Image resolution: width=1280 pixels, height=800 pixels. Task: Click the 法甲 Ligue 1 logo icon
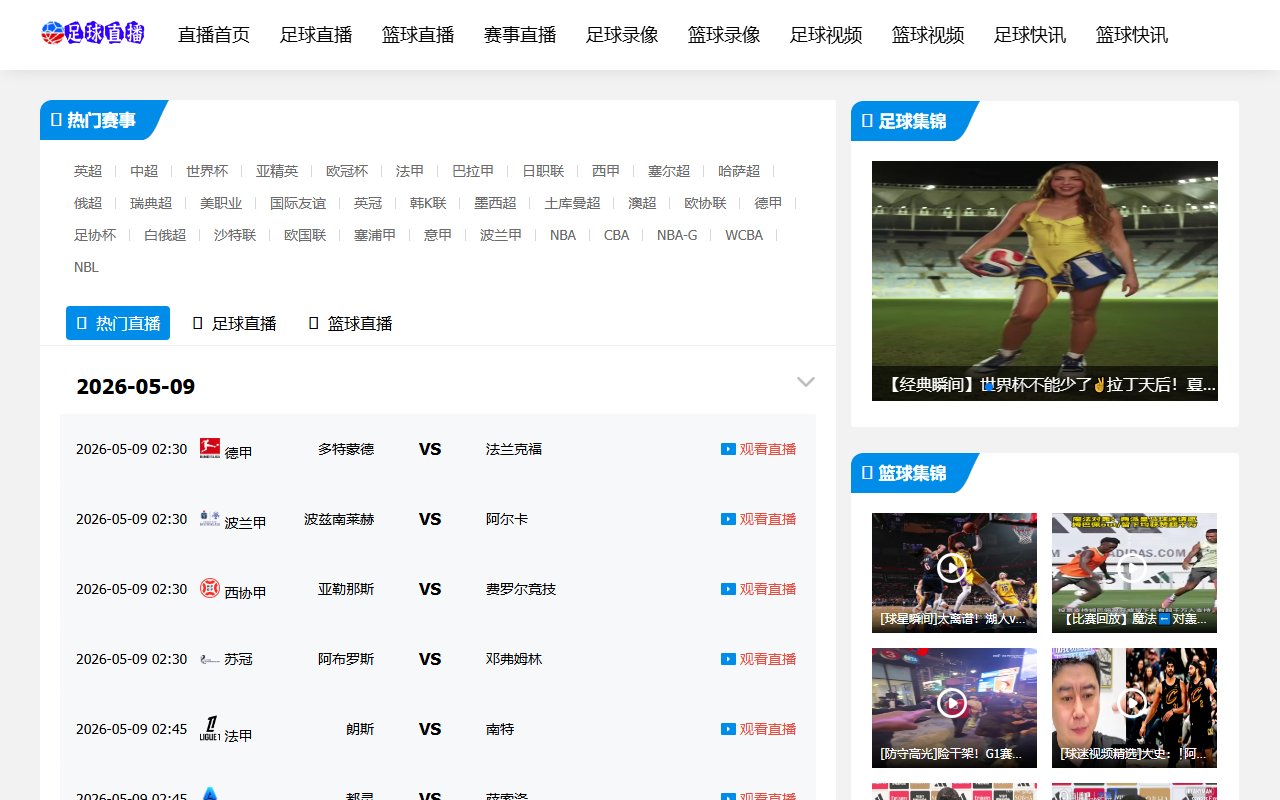(x=210, y=729)
